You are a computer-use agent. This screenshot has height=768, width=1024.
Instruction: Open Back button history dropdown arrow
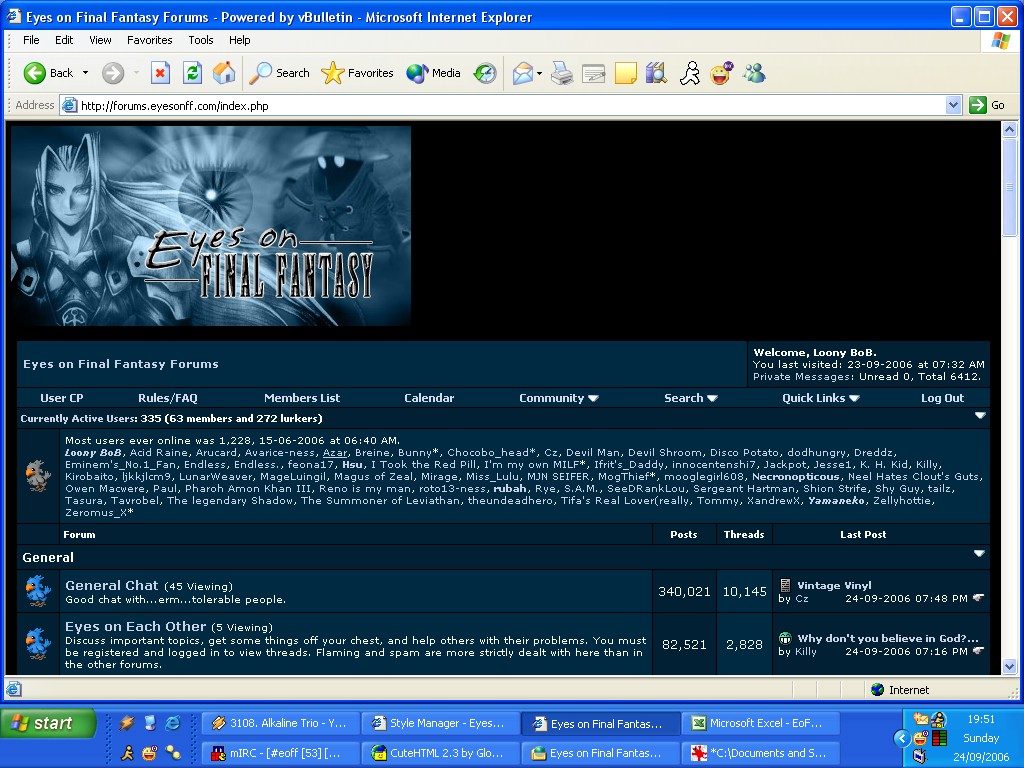(86, 73)
